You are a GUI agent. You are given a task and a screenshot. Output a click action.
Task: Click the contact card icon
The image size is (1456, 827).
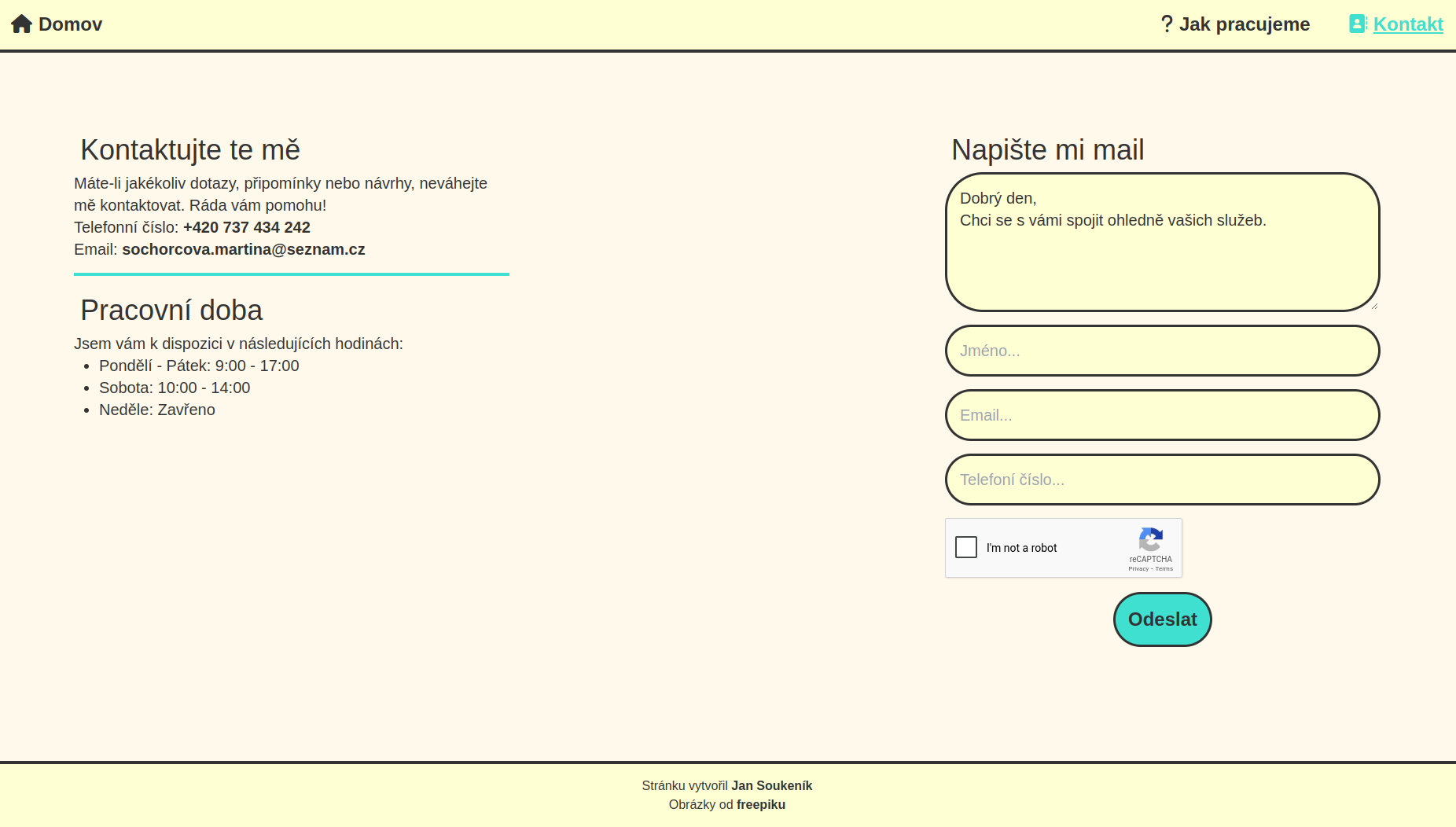[x=1358, y=24]
